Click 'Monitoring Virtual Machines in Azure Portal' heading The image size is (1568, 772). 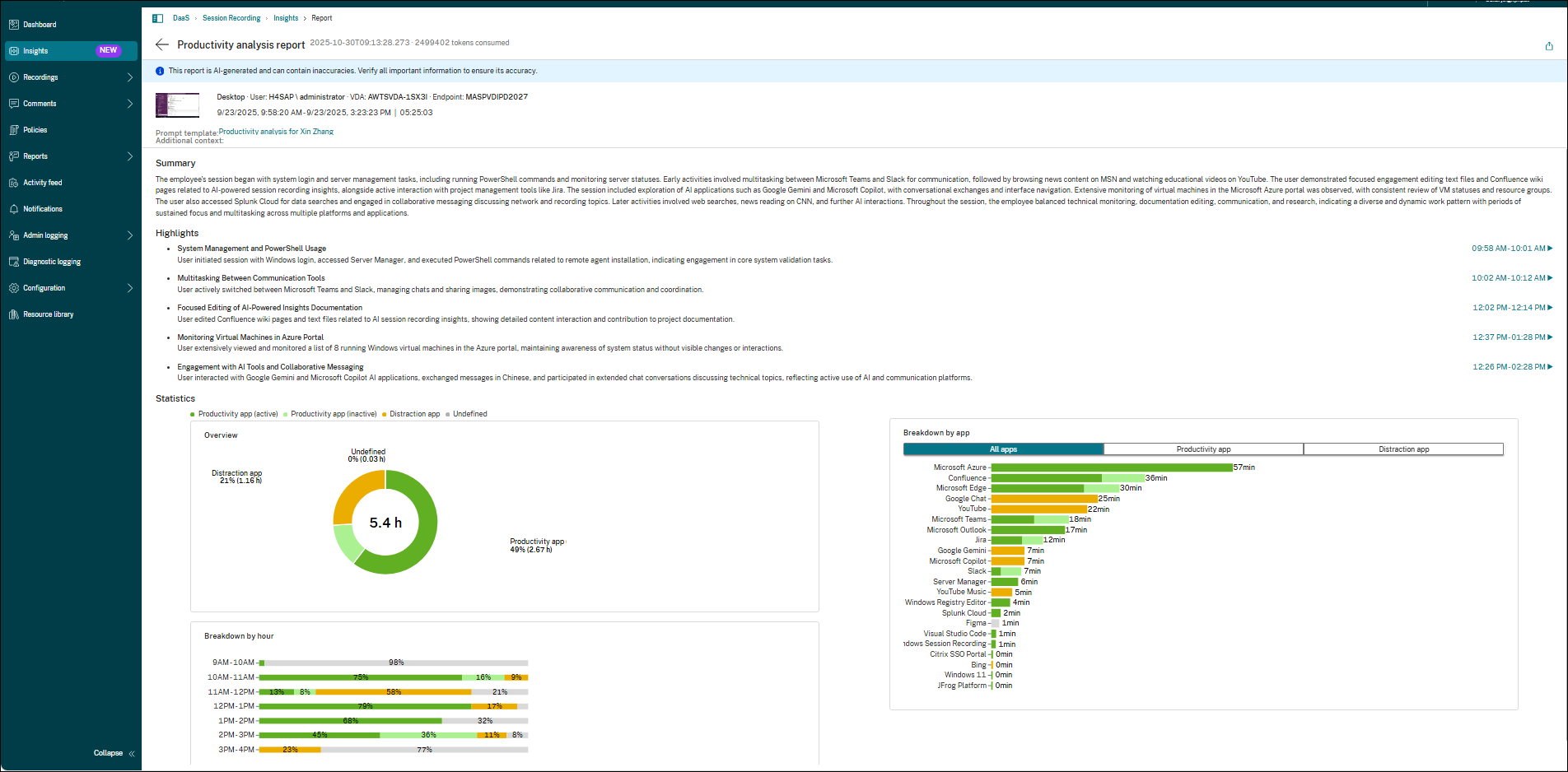250,337
